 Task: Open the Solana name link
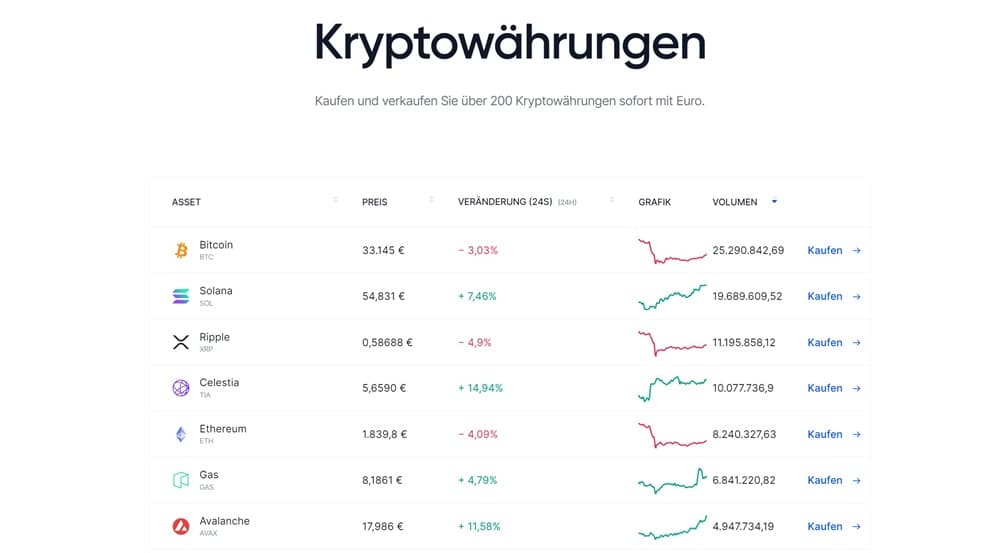[x=216, y=291]
